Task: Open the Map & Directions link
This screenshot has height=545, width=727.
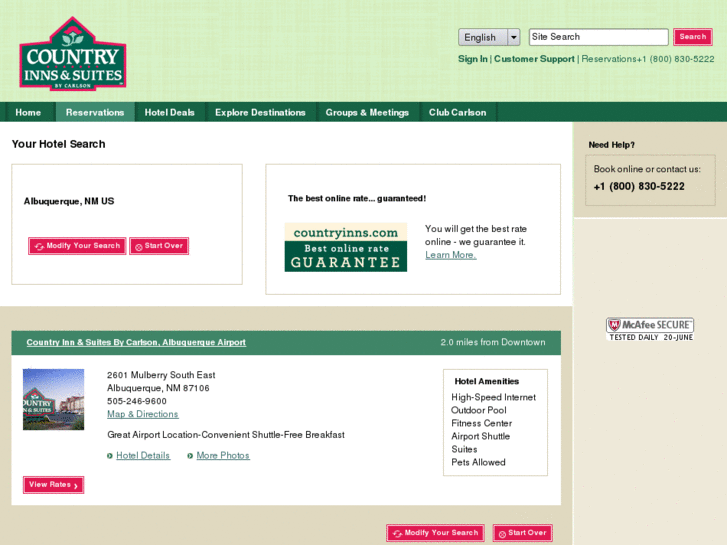Action: 142,414
